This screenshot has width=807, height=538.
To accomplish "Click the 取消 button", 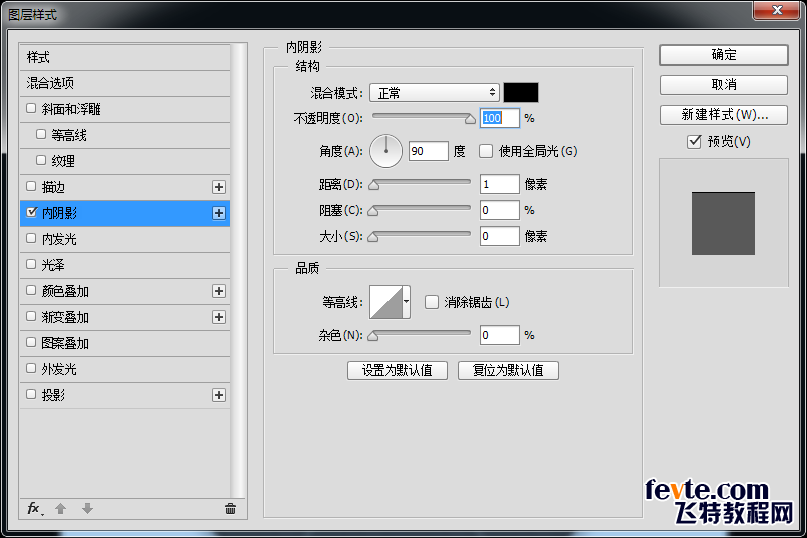I will pyautogui.click(x=724, y=84).
